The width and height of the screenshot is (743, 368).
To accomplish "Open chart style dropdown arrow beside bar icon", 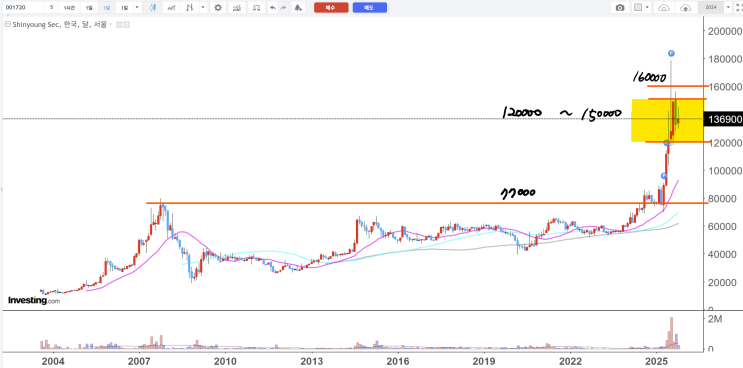I will 203,8.
